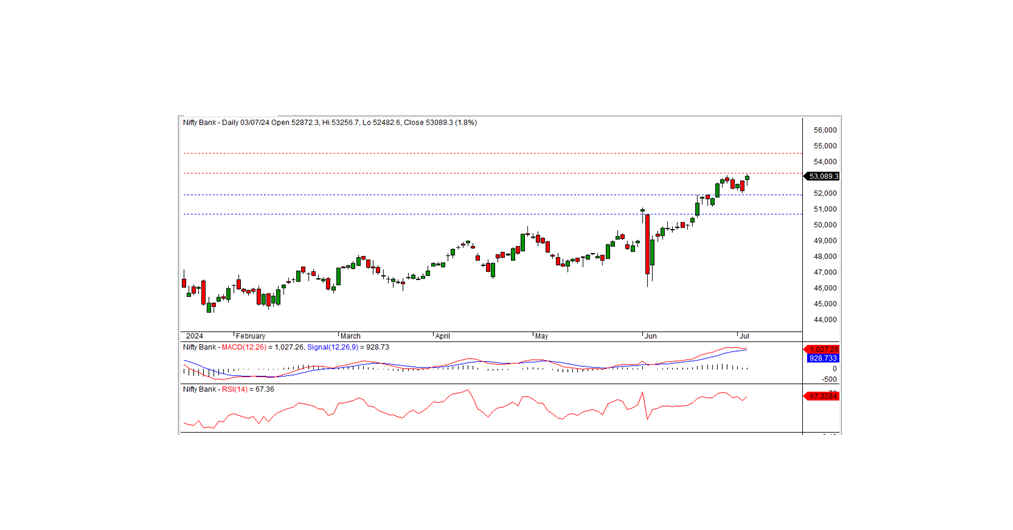
Task: Click the lowest blue dotted support line
Action: pos(492,214)
